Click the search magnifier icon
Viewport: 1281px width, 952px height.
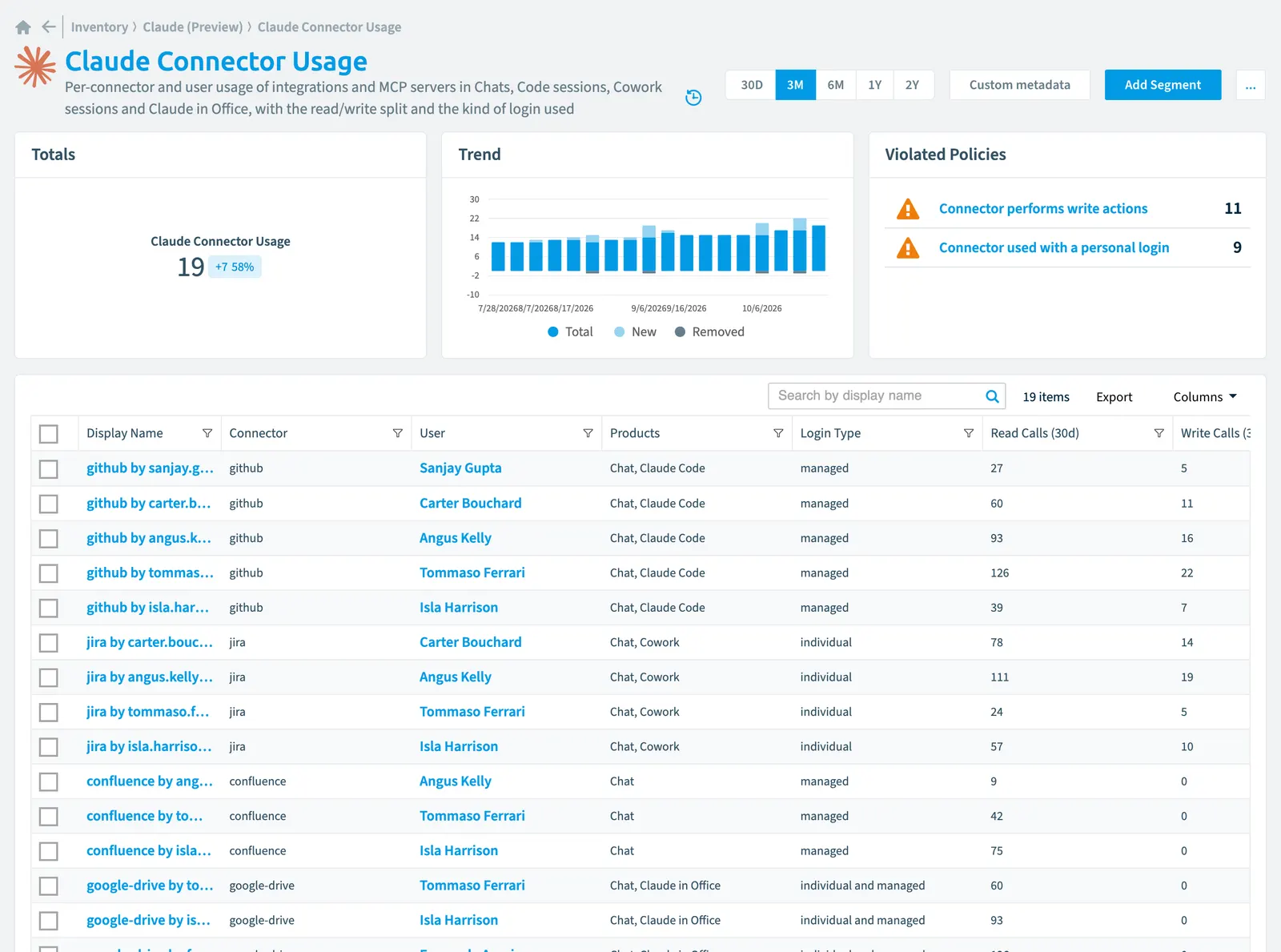[x=992, y=396]
